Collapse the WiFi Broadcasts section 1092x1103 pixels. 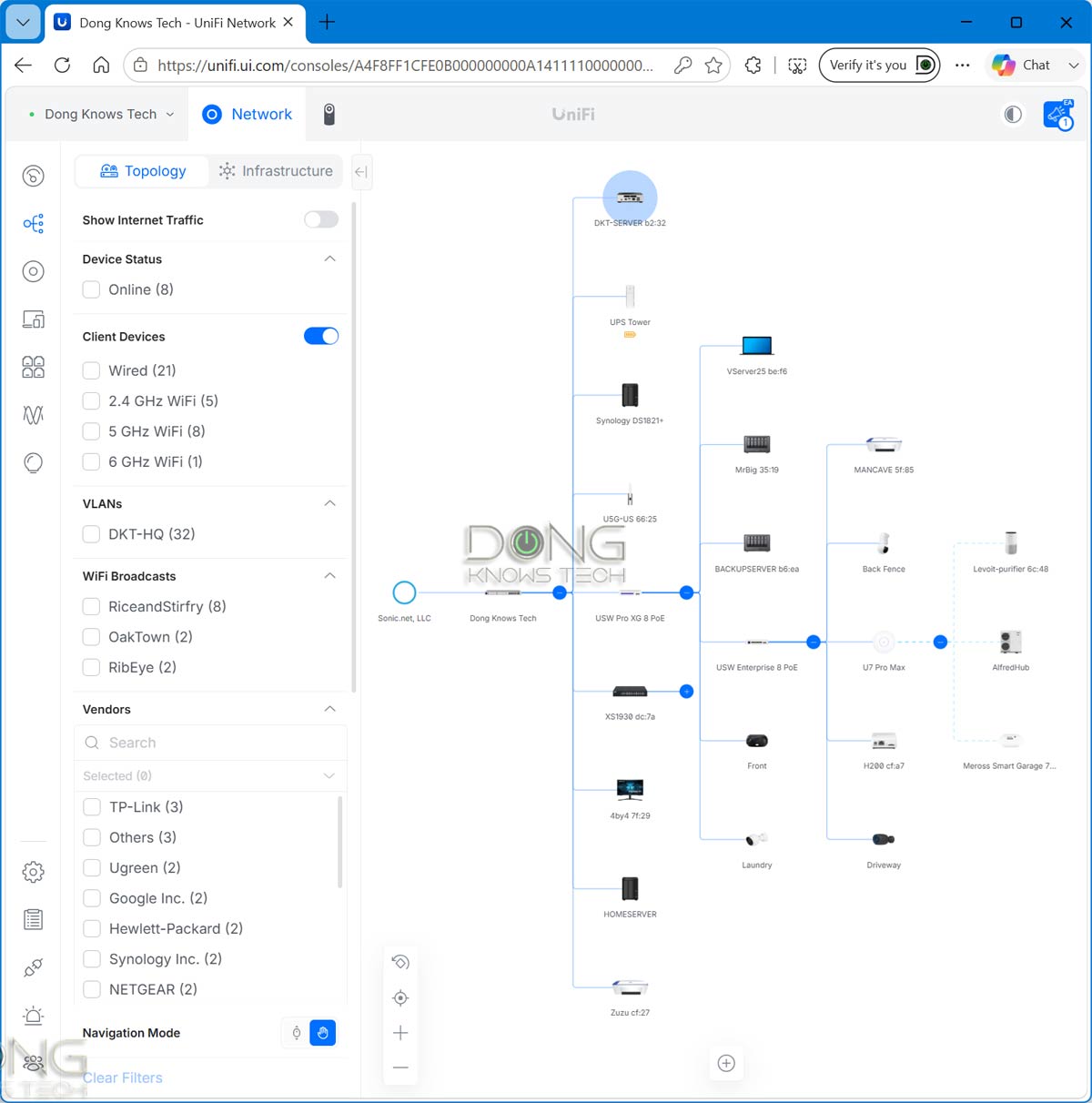point(329,575)
